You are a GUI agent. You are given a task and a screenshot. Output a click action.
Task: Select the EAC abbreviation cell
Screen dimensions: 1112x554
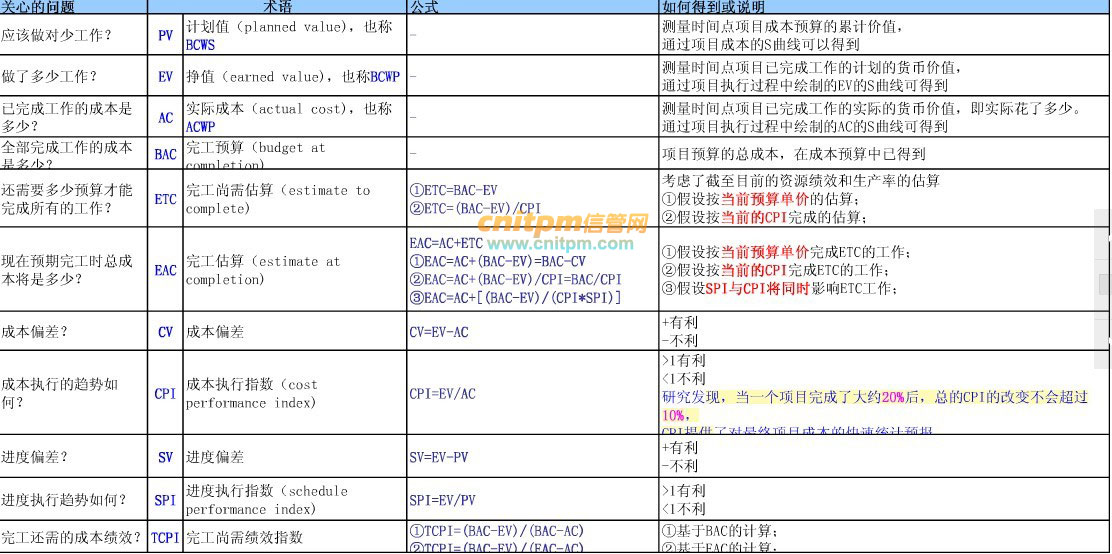tap(165, 270)
